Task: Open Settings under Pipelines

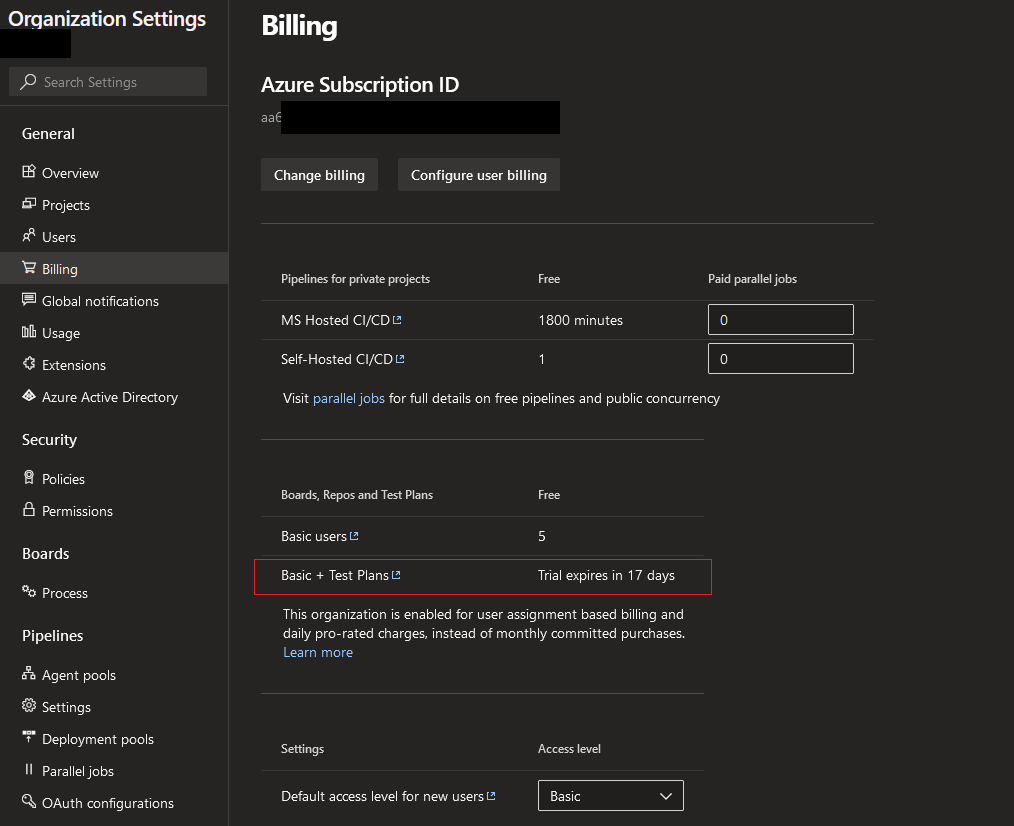Action: 66,707
